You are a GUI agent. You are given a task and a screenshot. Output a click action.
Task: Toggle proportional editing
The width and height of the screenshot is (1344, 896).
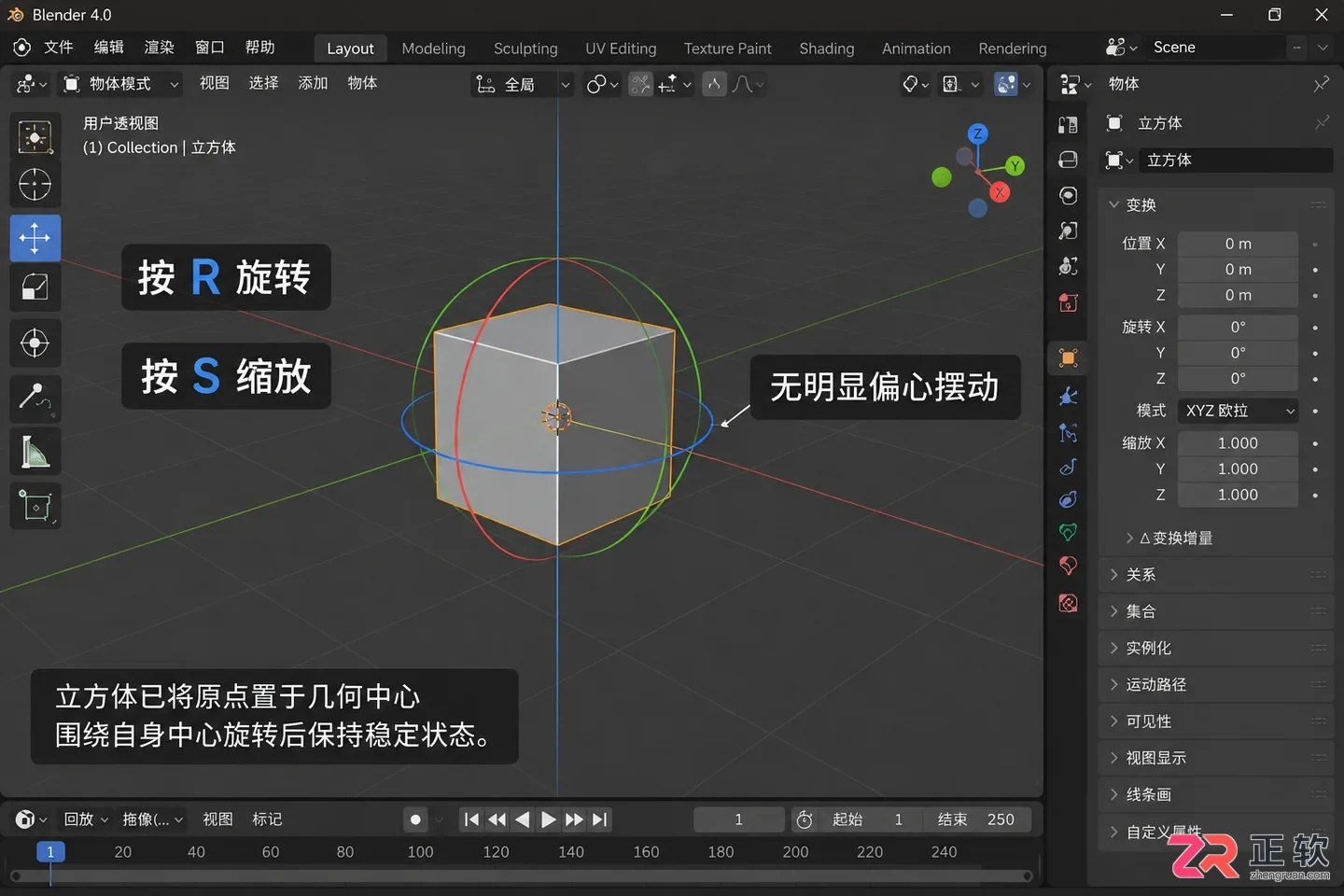tap(714, 84)
